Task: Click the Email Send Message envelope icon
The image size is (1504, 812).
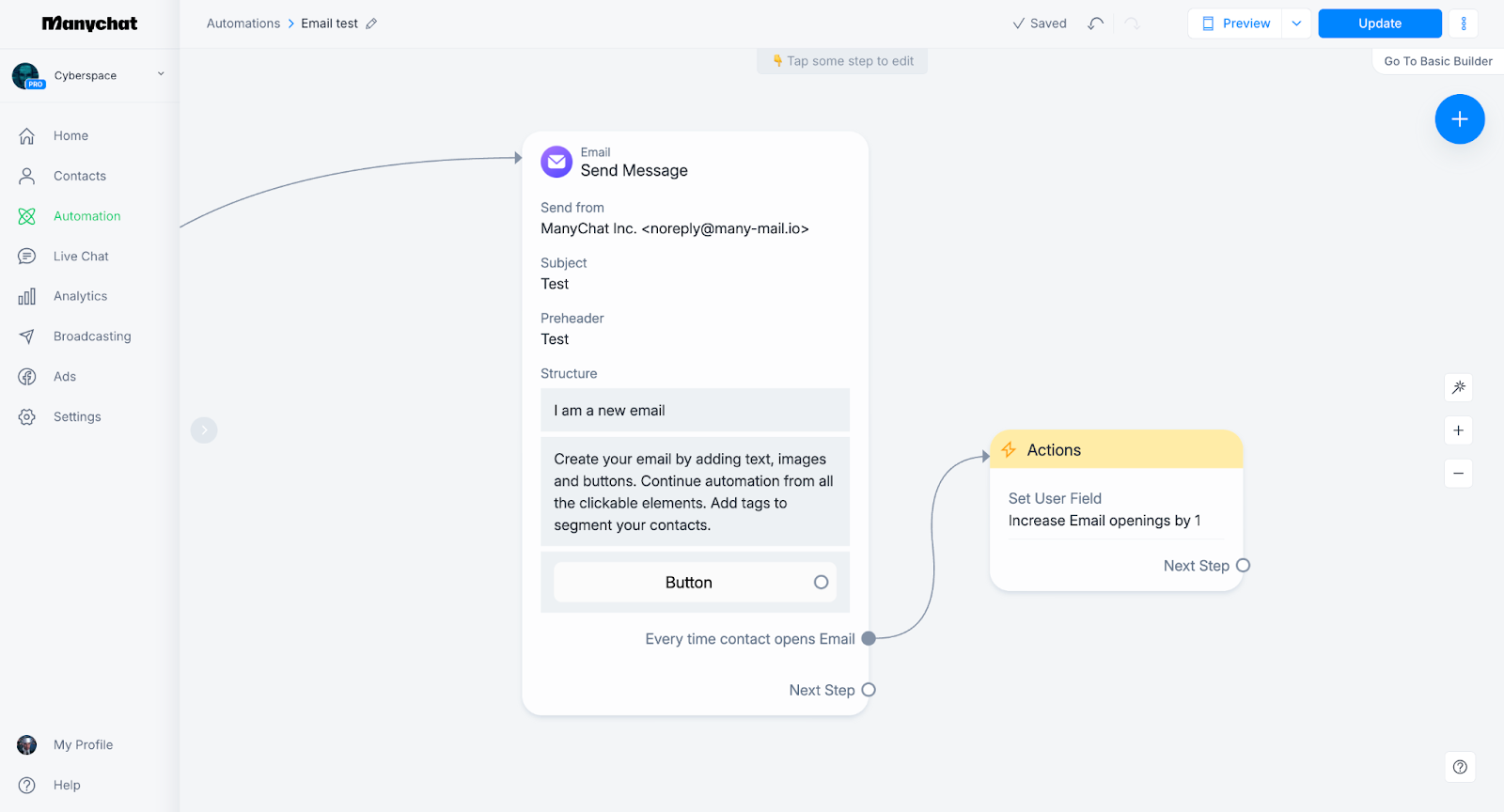Action: [556, 162]
